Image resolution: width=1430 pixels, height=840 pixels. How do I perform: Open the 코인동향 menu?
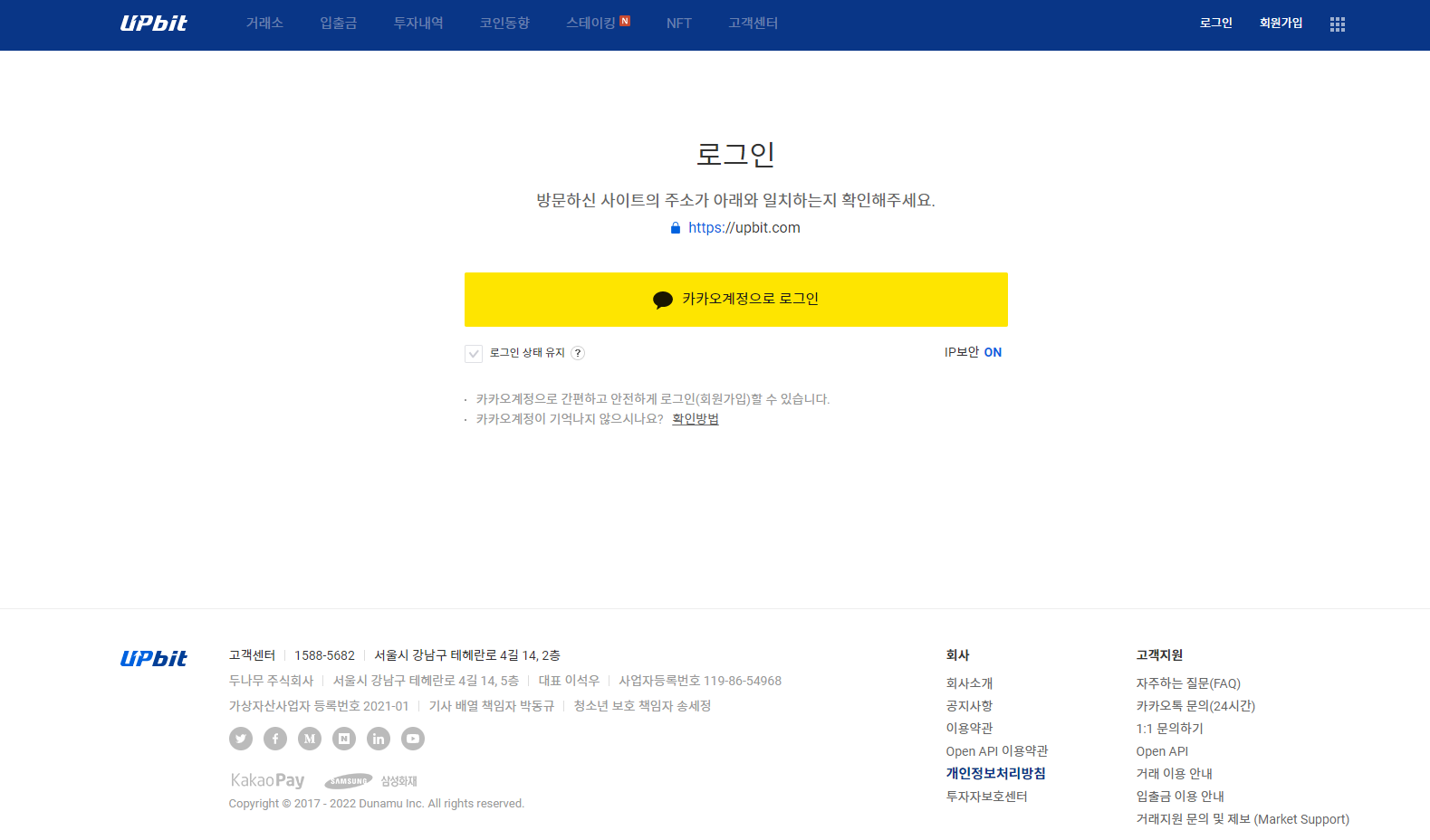point(504,24)
